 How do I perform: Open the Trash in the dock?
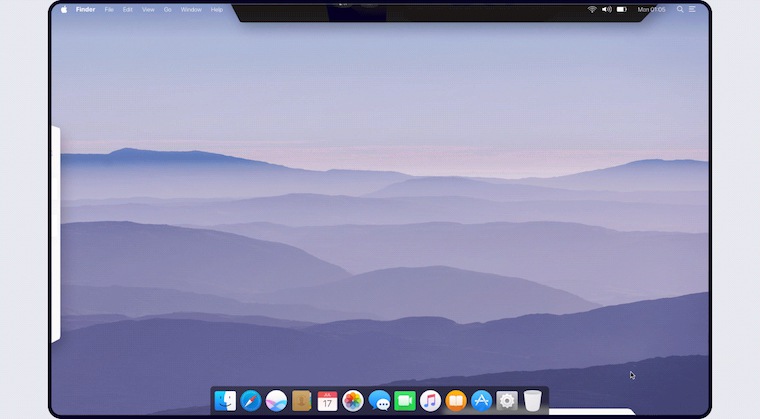(532, 401)
